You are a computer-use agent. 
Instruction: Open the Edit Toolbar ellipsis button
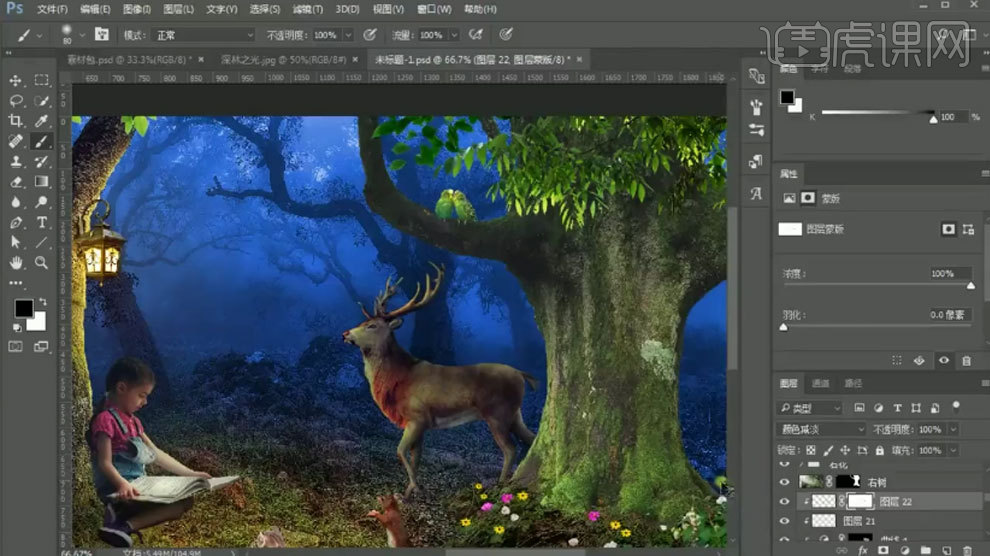point(15,283)
